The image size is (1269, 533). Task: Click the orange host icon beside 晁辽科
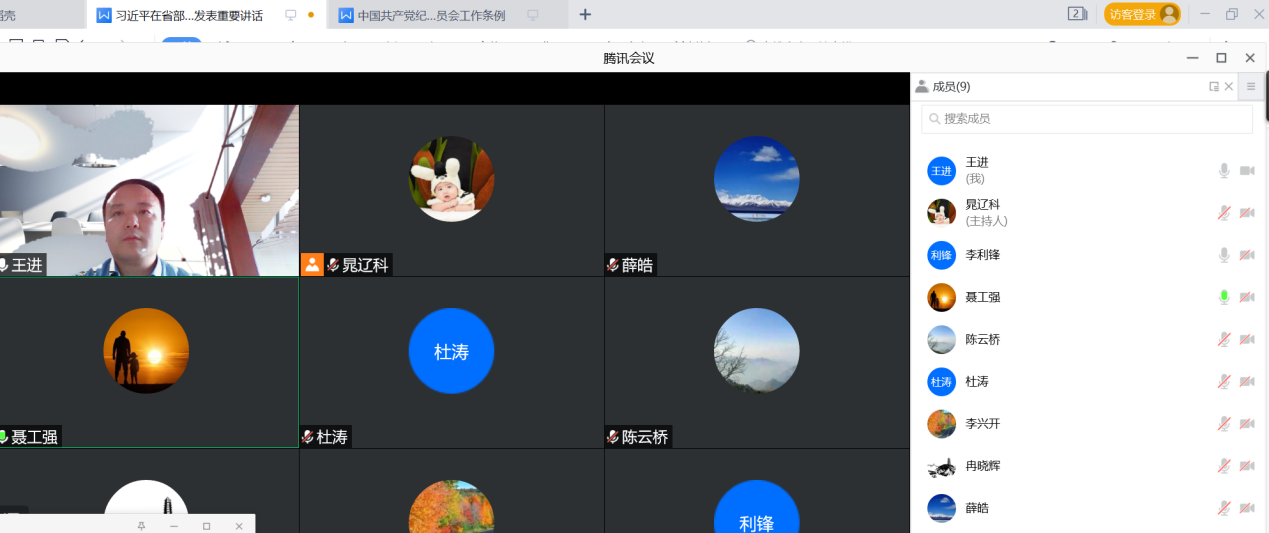point(312,265)
